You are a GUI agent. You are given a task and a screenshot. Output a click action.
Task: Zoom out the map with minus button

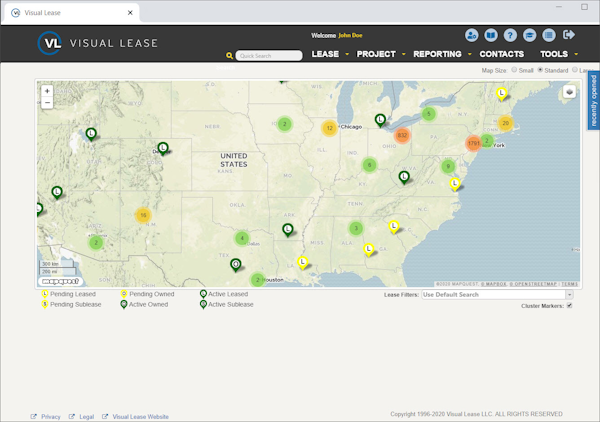point(47,103)
